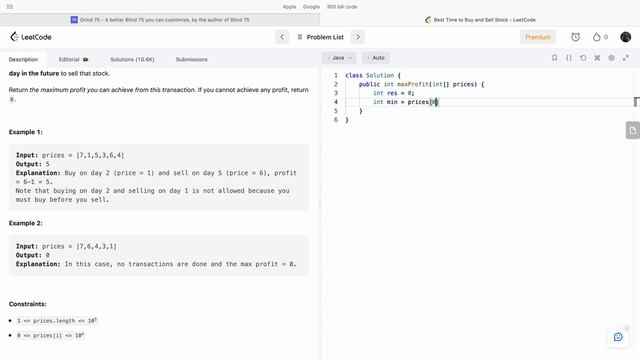Viewport: 640px width, 360px height.
Task: Open the notes side panel icon
Action: 633,131
